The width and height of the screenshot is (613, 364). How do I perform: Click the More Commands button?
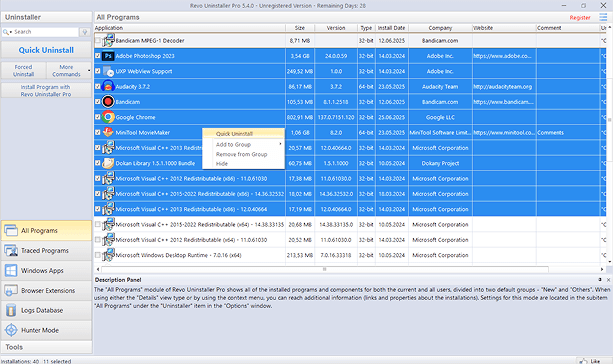click(66, 70)
